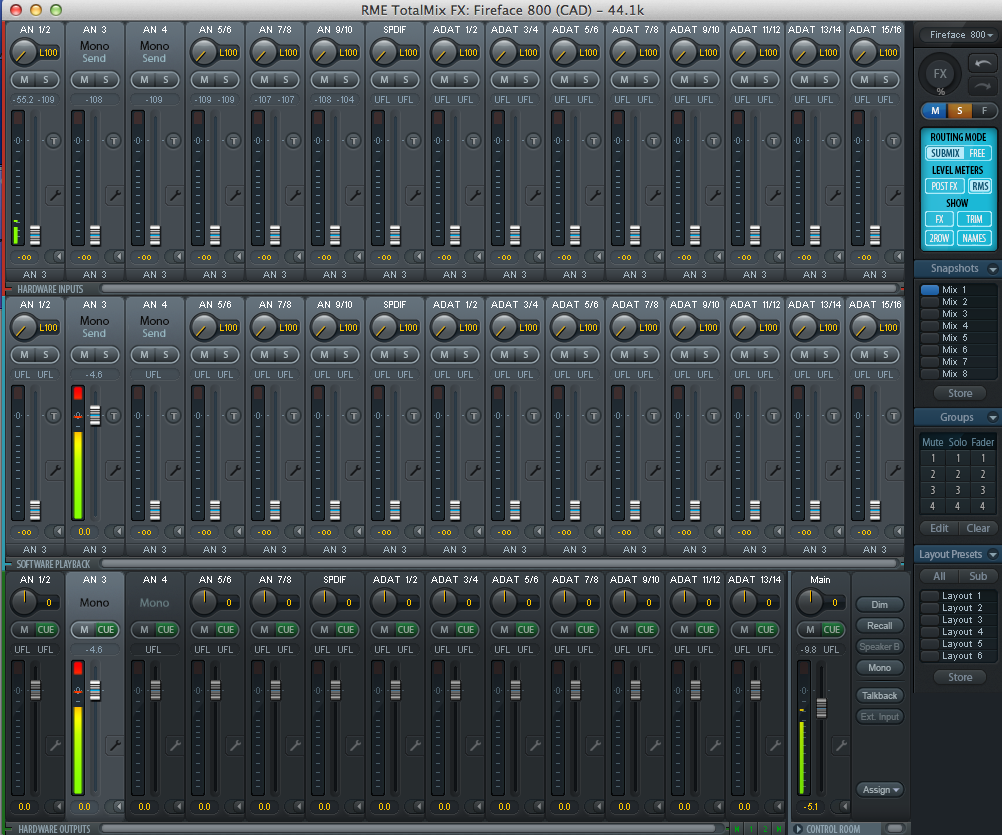Viewport: 1002px width, 835px height.
Task: Mute Software Playback AN 3 channel
Action: tap(84, 355)
